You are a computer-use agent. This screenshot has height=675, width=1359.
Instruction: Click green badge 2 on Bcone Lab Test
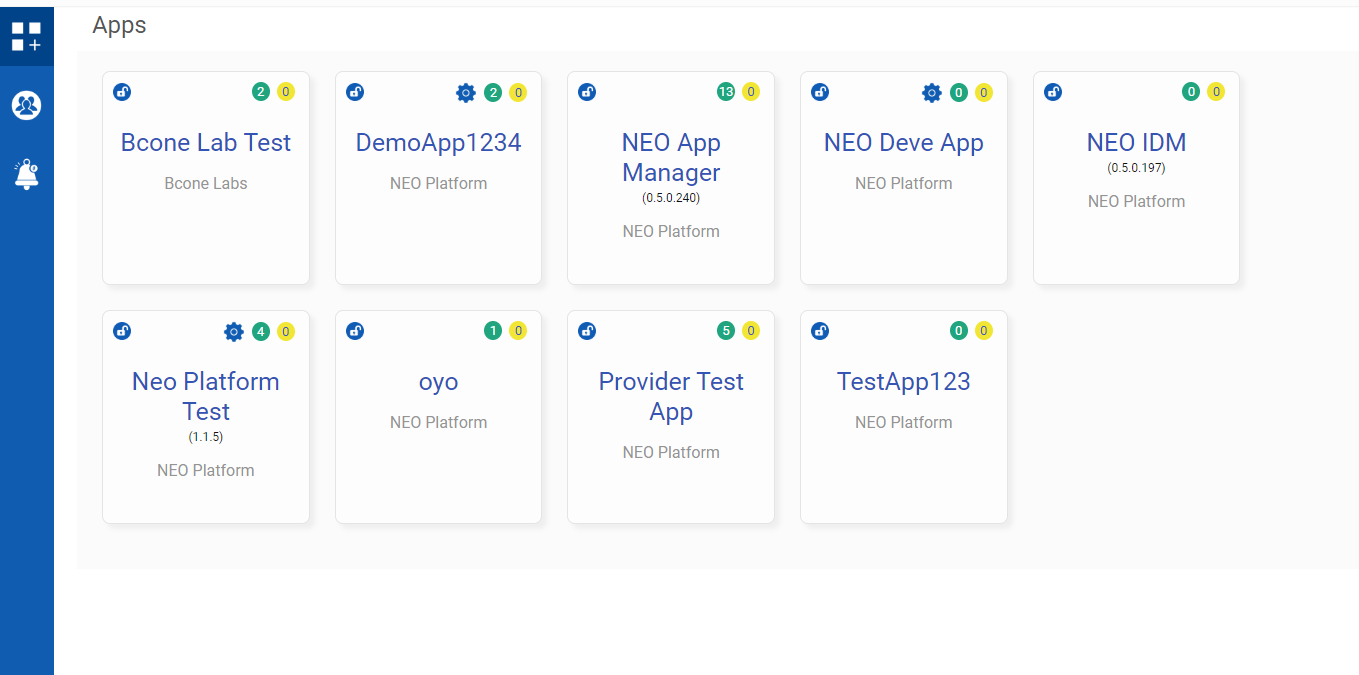[x=261, y=92]
